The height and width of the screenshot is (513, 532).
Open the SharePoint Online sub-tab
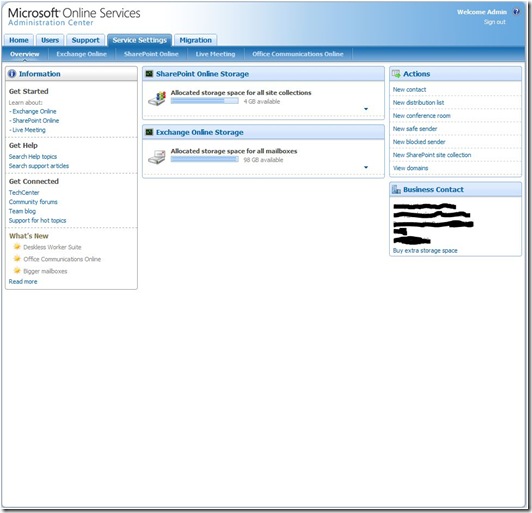click(151, 54)
